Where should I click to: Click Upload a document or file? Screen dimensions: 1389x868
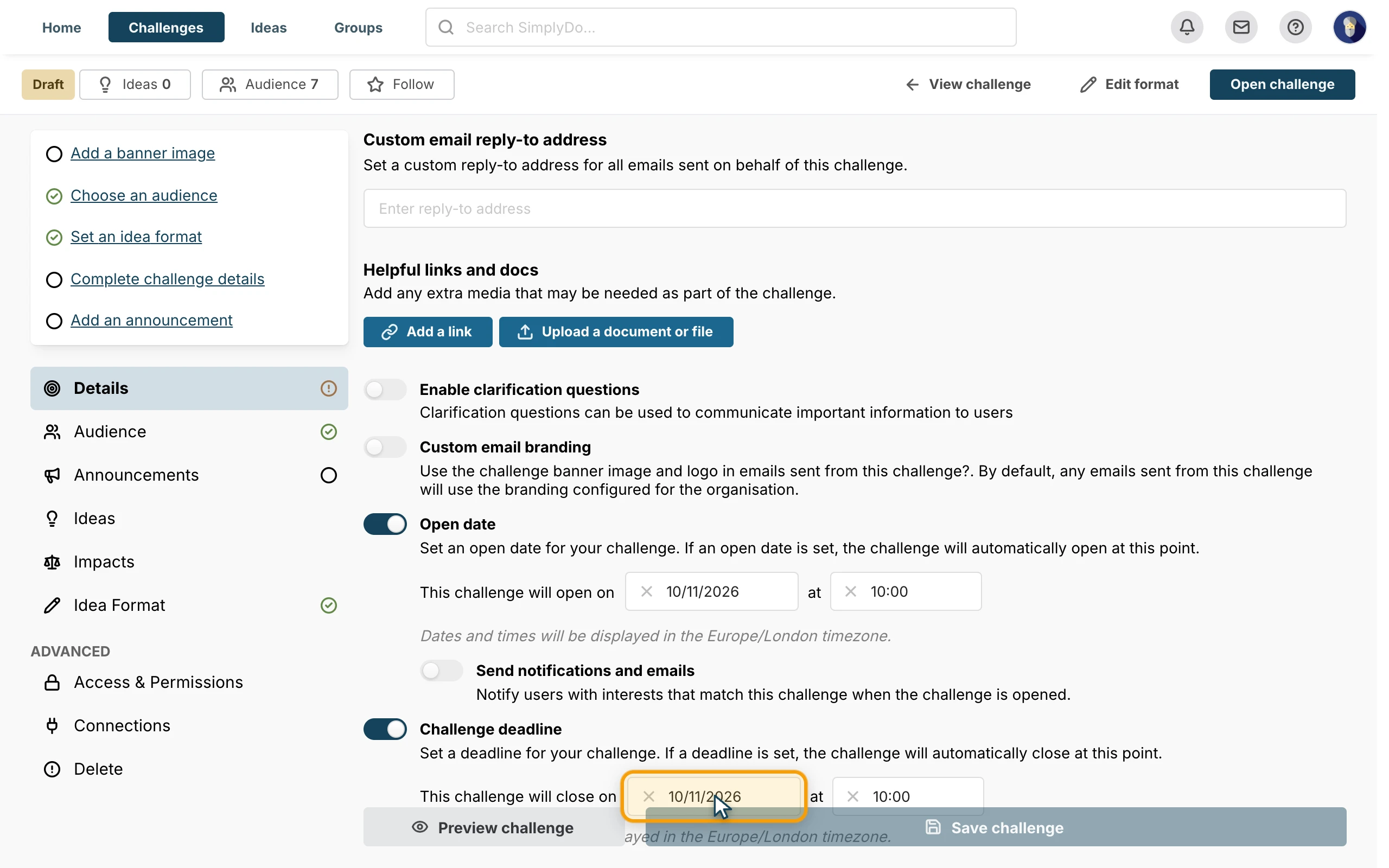pos(616,332)
